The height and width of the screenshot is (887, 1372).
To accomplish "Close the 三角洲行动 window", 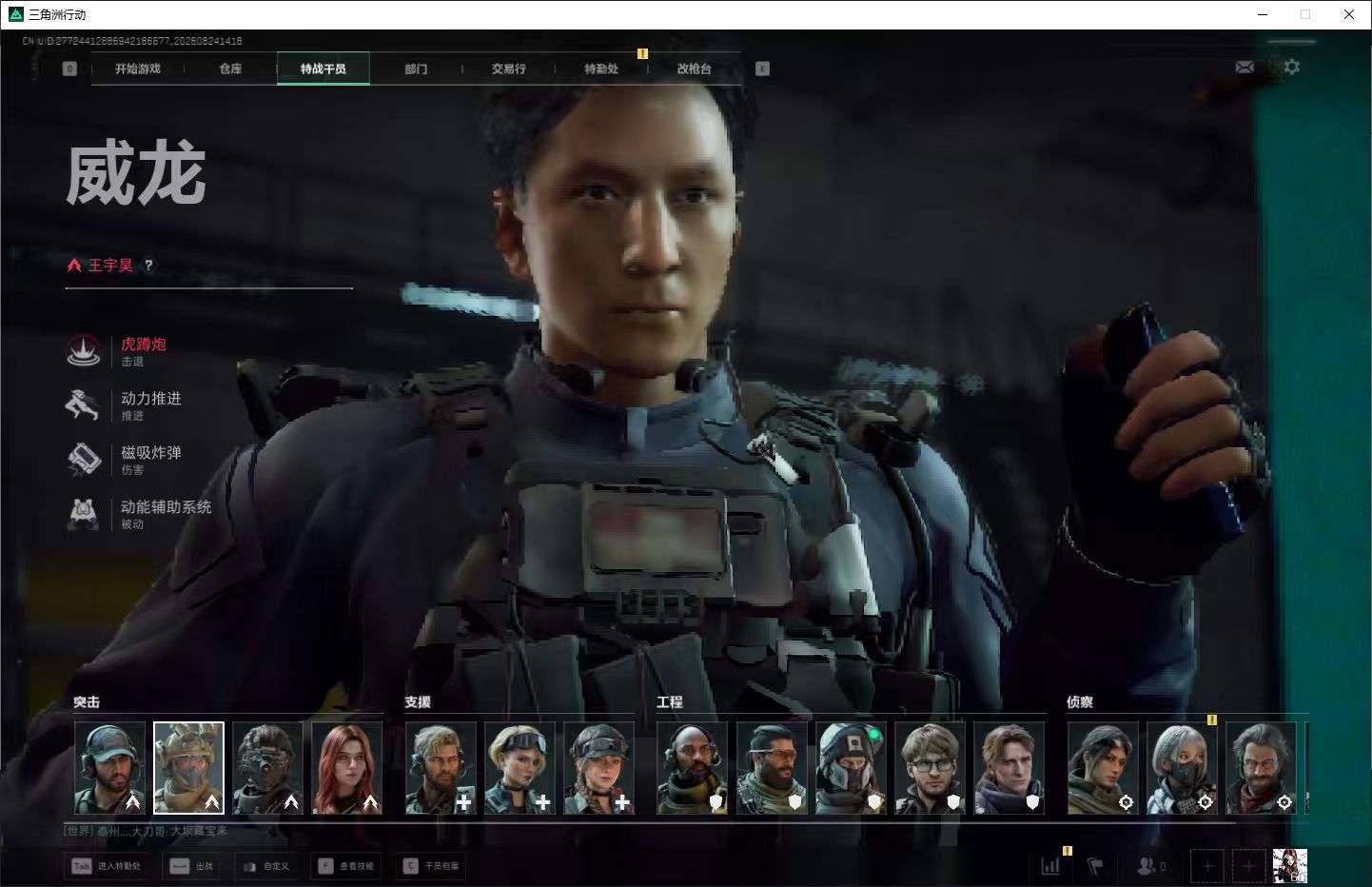I will [x=1348, y=14].
